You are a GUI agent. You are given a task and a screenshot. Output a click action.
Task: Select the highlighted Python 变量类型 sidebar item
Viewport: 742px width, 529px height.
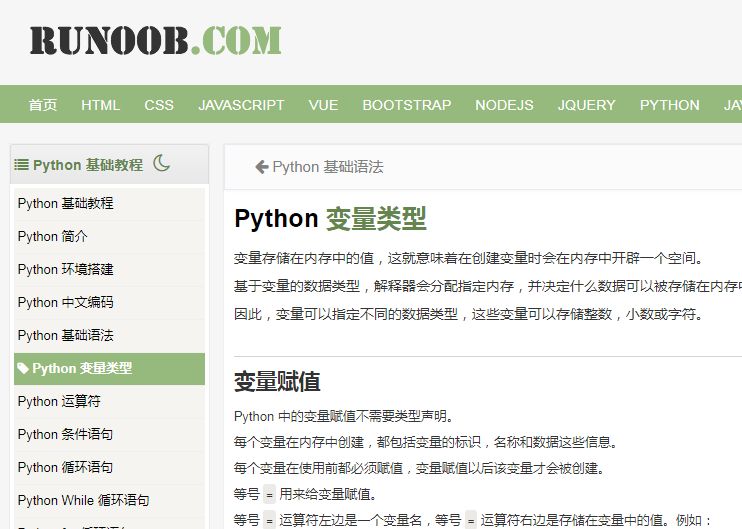click(x=109, y=369)
